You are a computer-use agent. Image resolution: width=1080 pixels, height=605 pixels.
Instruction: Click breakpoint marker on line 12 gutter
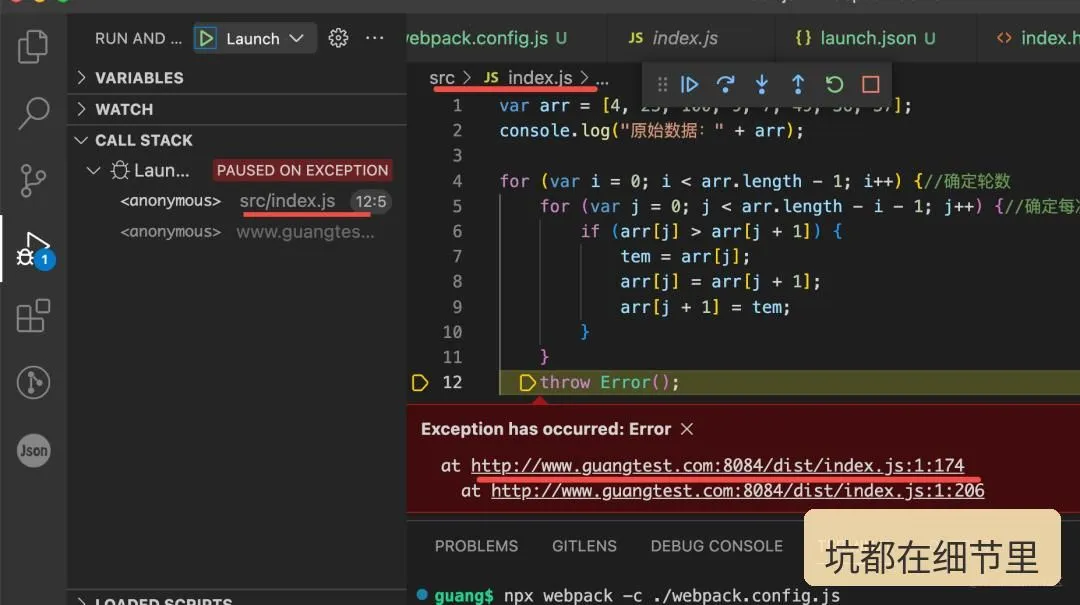[x=419, y=382]
